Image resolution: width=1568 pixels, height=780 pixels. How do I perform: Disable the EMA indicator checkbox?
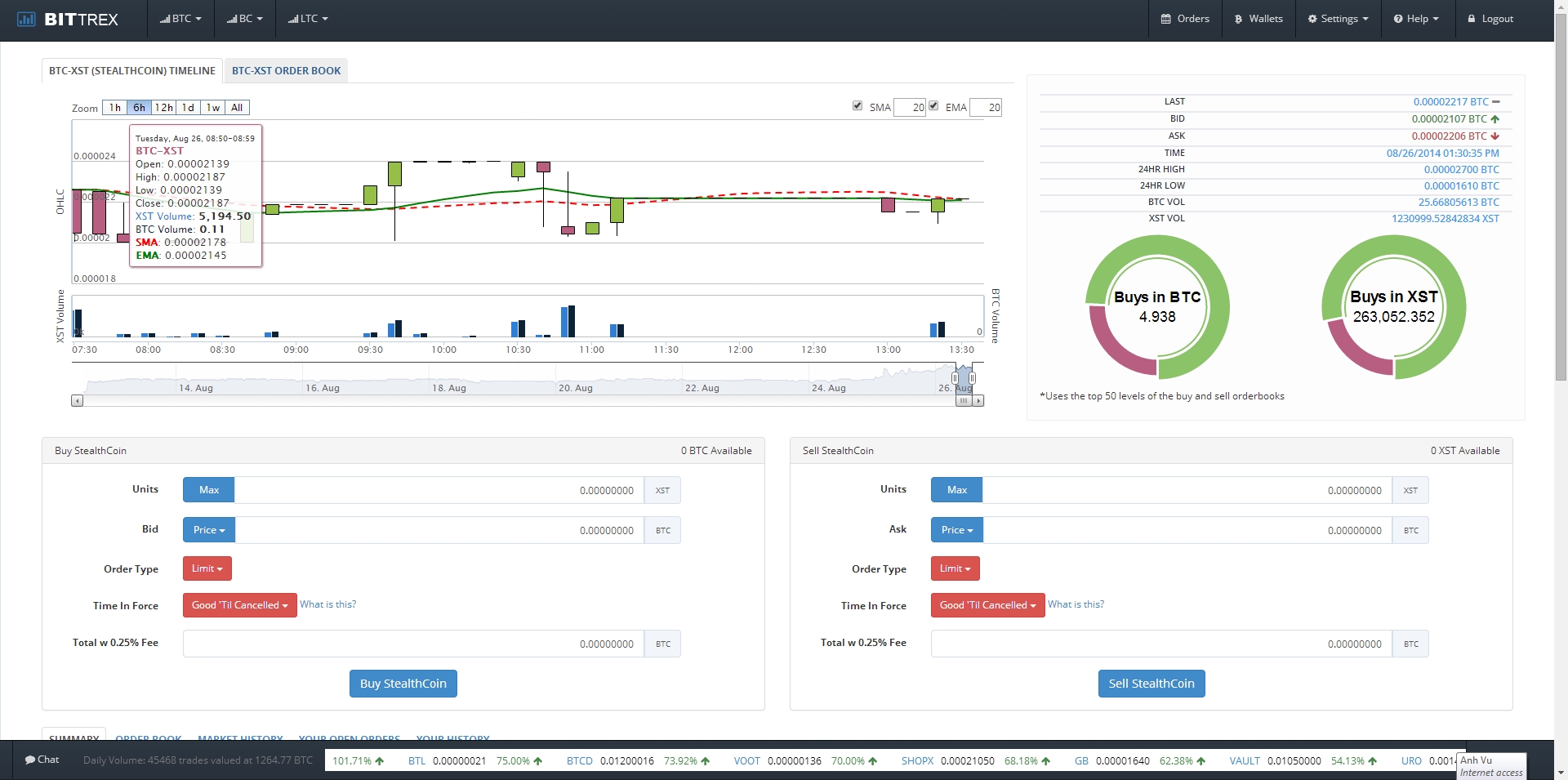point(933,105)
